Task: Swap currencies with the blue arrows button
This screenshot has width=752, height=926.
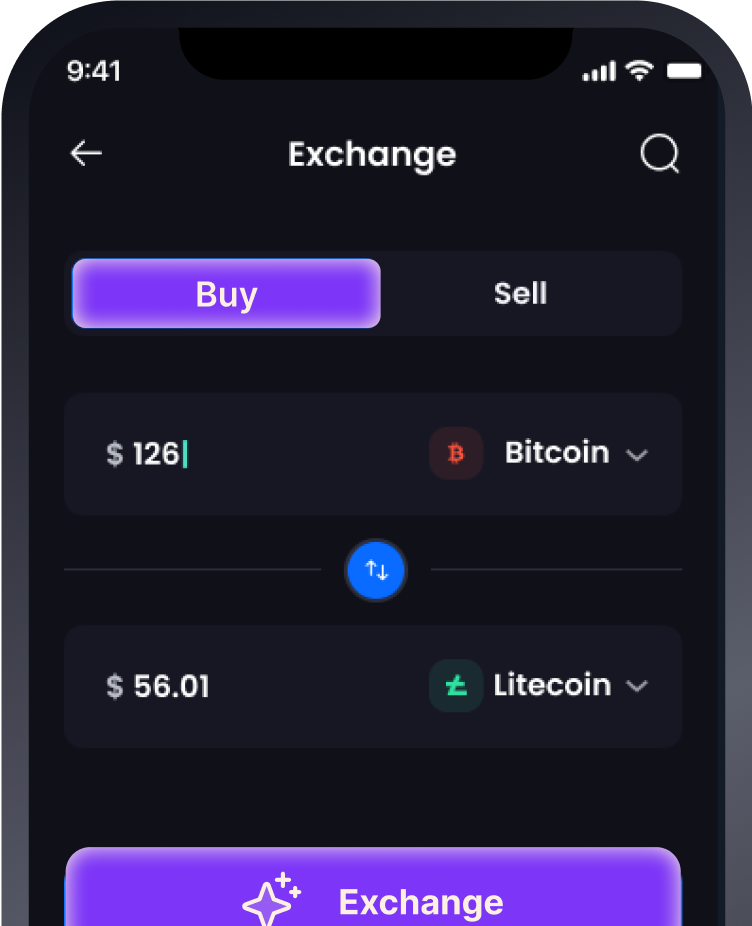Action: [376, 570]
